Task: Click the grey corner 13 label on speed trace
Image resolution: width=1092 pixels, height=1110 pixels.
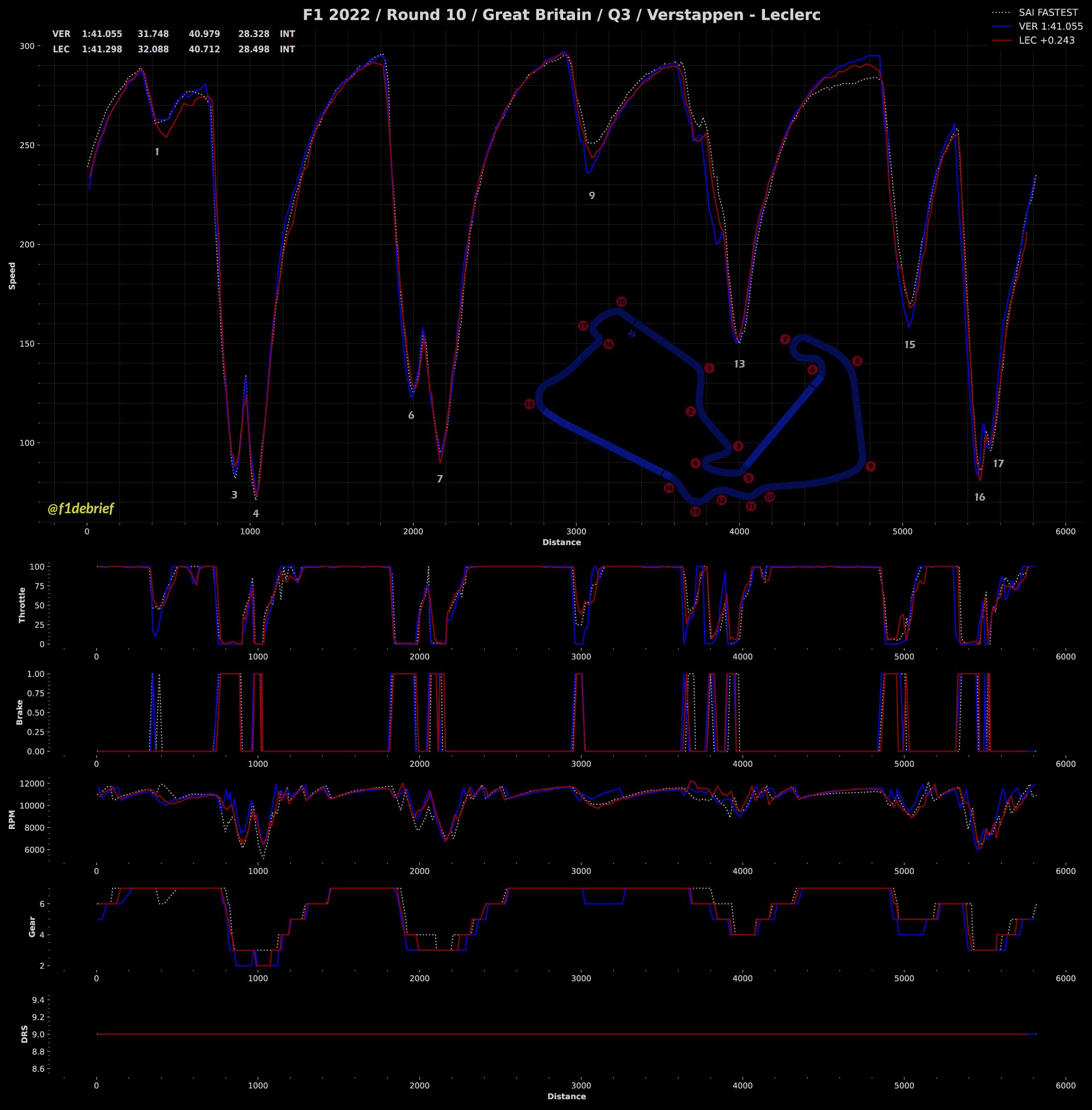Action: 739,364
